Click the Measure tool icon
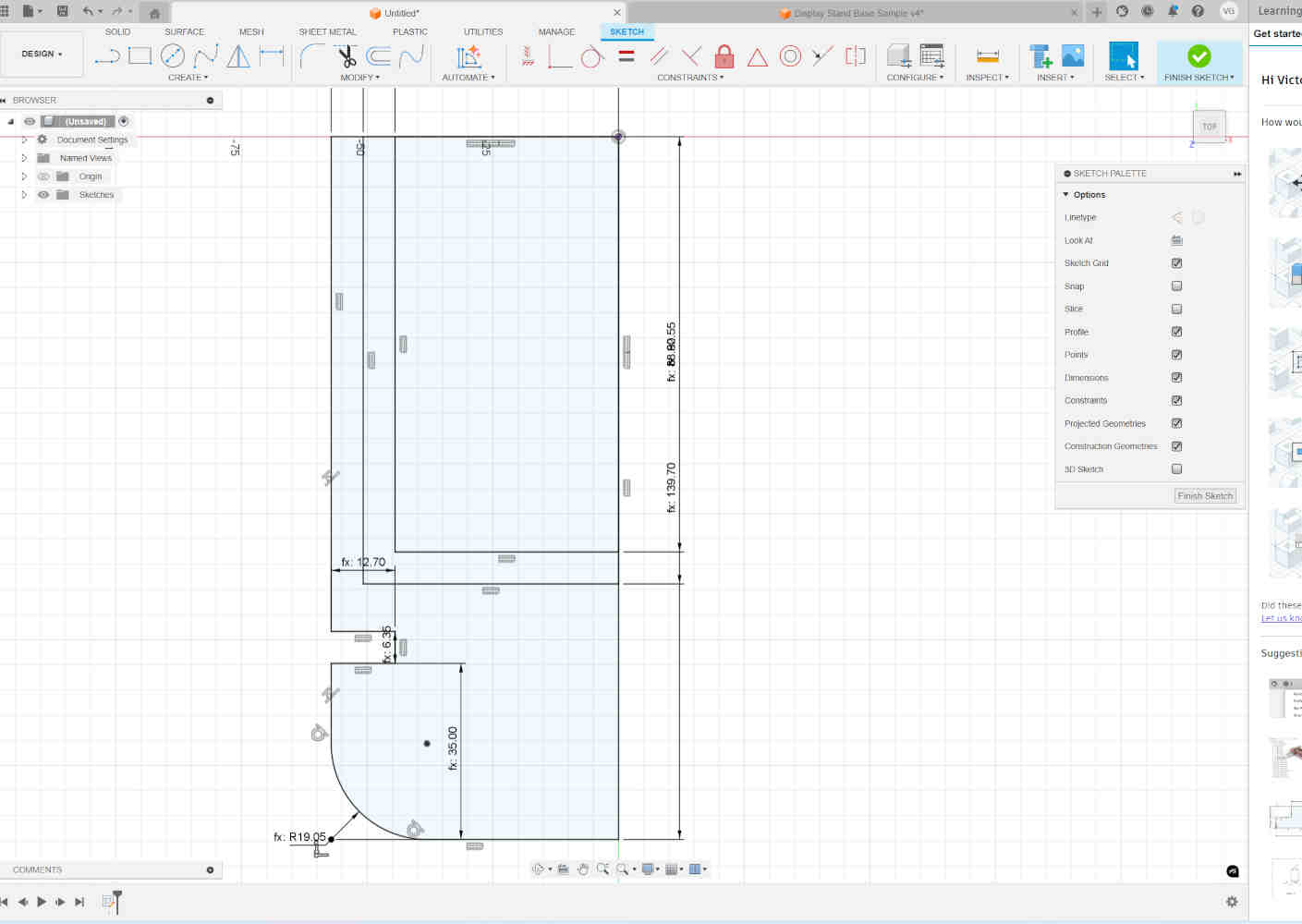This screenshot has width=1302, height=924. [988, 56]
